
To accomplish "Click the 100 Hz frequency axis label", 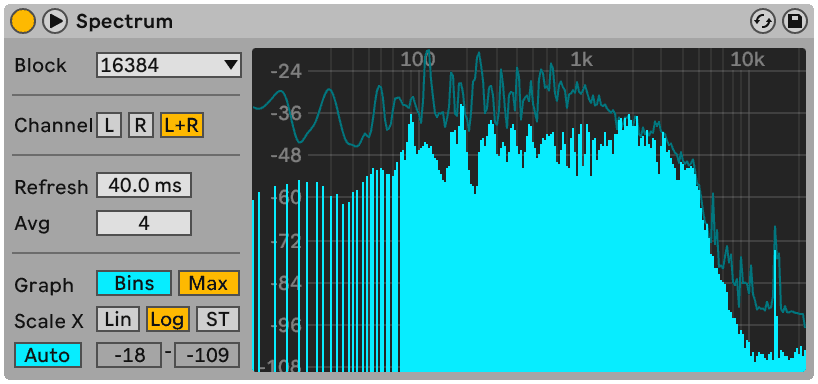I will pyautogui.click(x=418, y=60).
